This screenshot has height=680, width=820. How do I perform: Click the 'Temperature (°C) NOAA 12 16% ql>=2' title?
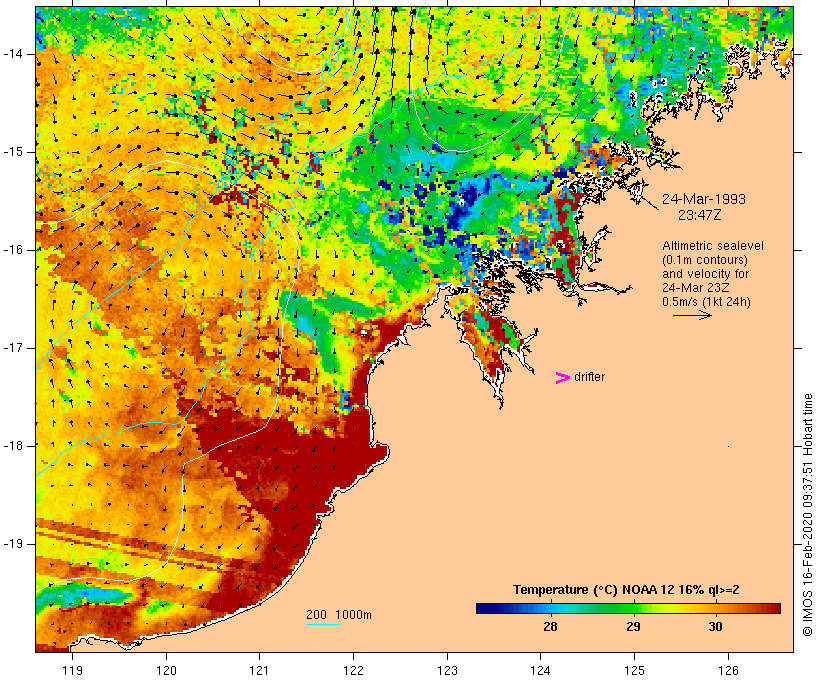point(626,590)
